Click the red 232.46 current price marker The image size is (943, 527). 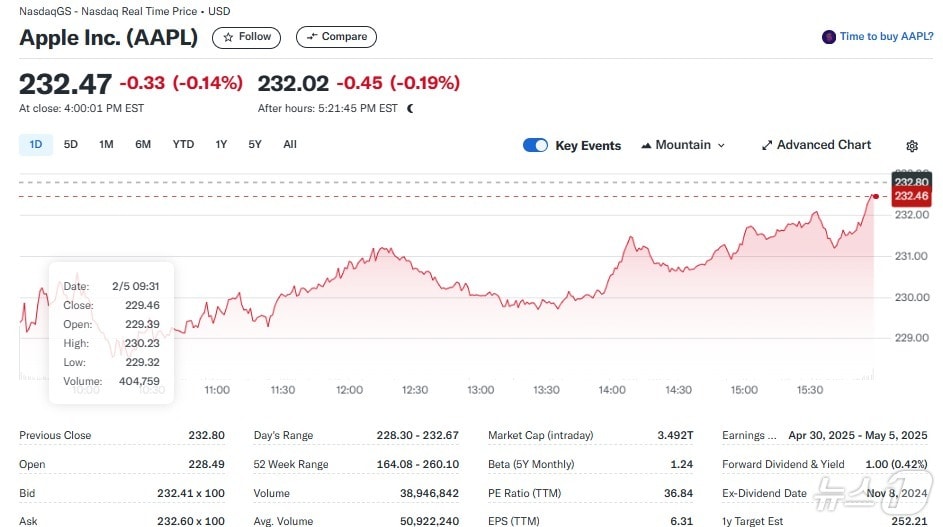pyautogui.click(x=911, y=197)
